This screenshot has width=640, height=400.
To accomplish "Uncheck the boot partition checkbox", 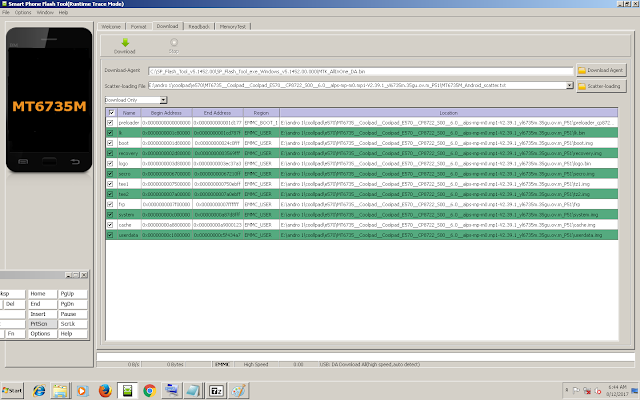I will 110,143.
